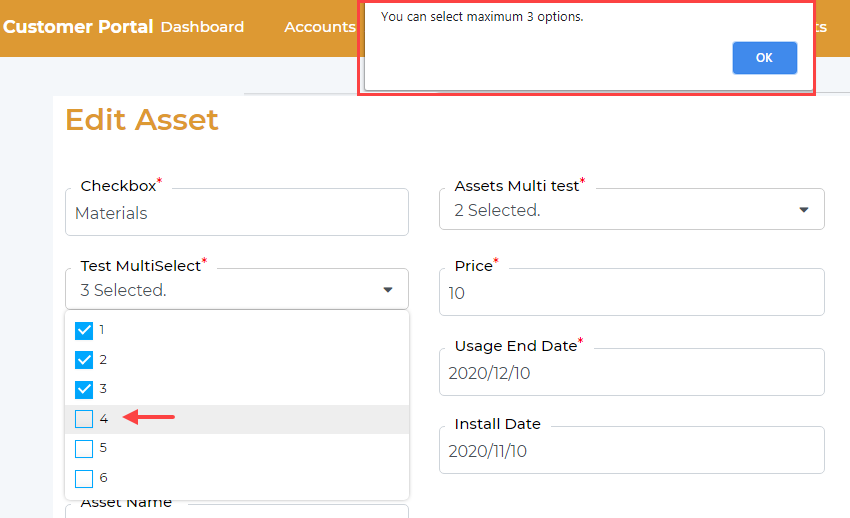
Task: Select option 5 checkbox
Action: pos(84,448)
